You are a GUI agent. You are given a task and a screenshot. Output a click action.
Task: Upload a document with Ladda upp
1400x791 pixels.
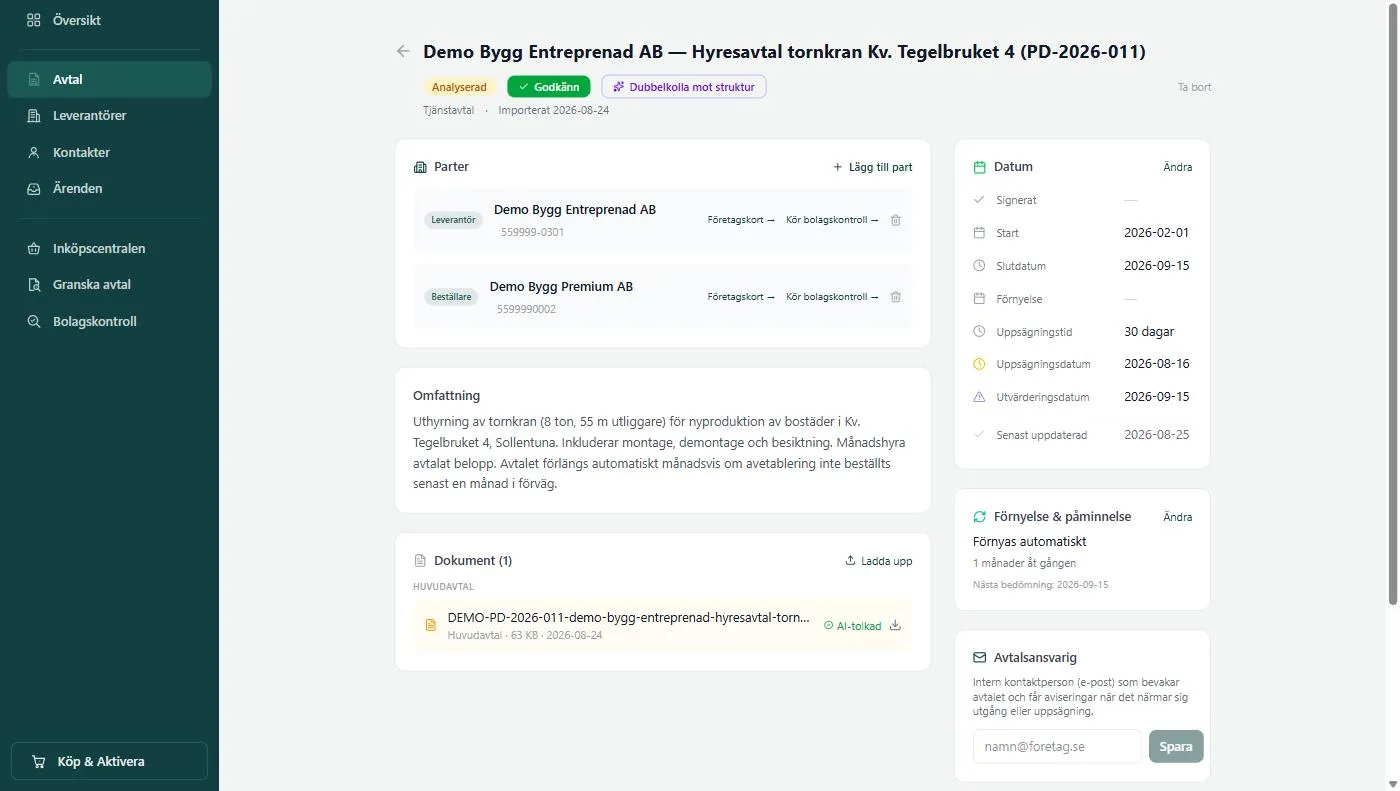879,561
